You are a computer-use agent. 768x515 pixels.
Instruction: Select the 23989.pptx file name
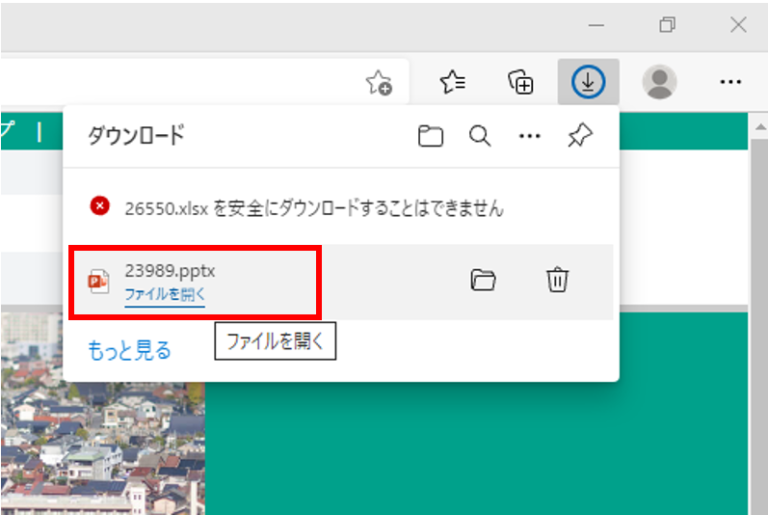[x=170, y=270]
